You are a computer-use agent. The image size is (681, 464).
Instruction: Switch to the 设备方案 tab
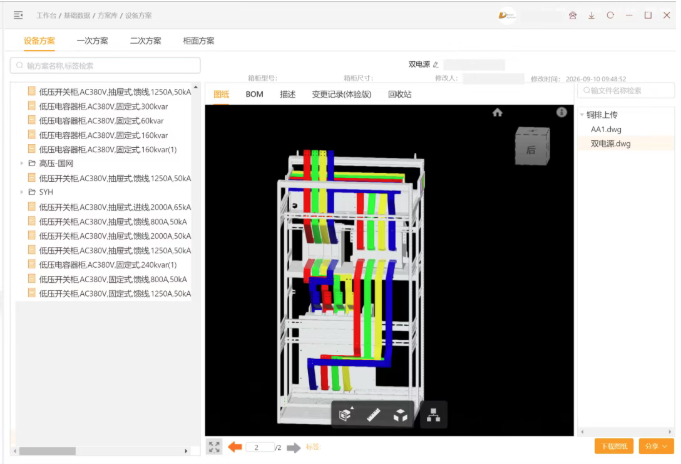click(39, 41)
